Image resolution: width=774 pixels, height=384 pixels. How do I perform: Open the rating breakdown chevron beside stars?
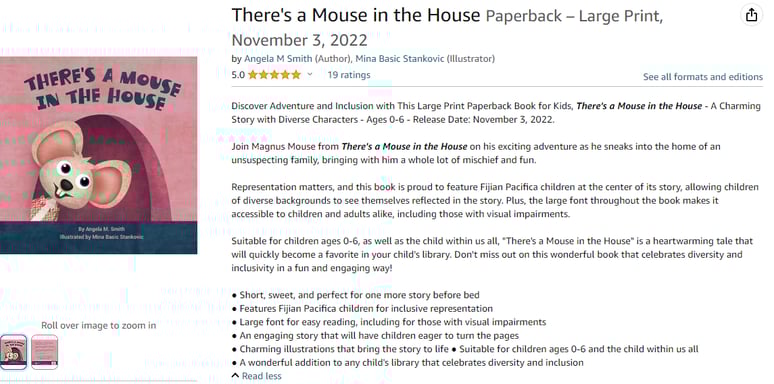pyautogui.click(x=310, y=75)
